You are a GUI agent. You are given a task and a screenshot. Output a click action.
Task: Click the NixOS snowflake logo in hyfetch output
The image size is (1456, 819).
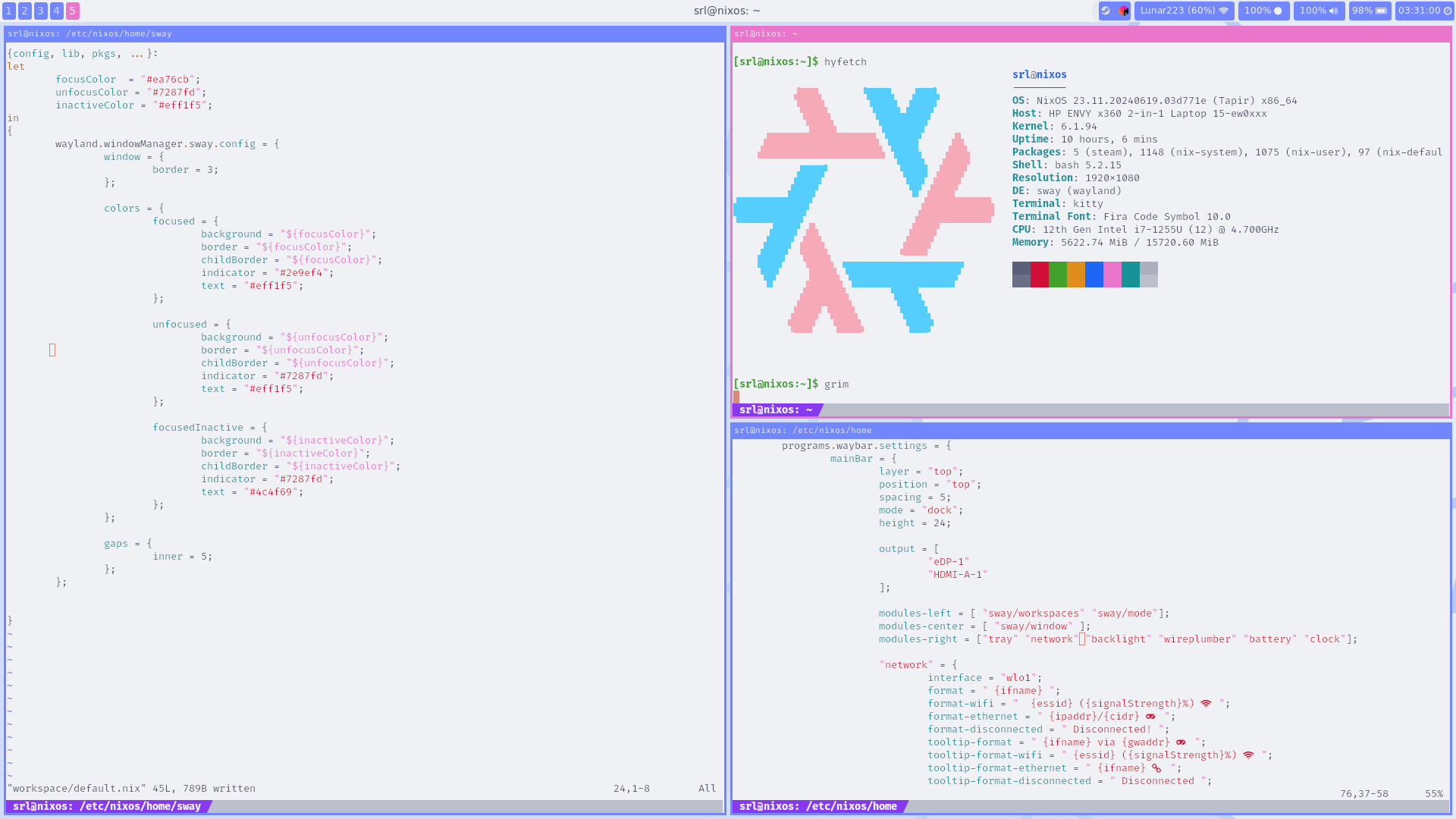[864, 210]
